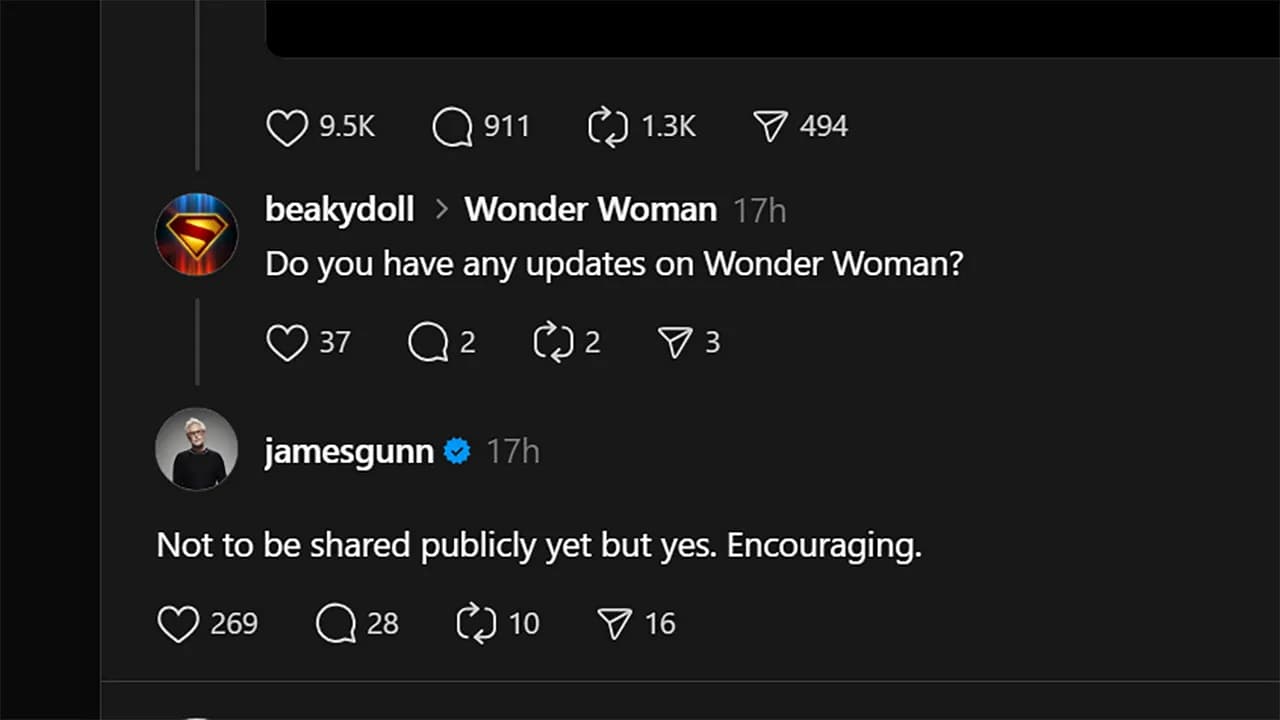
Task: Open replies on the post with 911 comments
Action: tap(452, 127)
